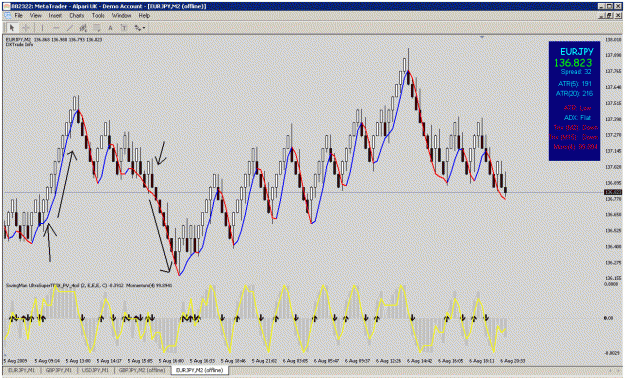625x378 pixels.
Task: Click the Mom(4) value line
Action: point(576,147)
